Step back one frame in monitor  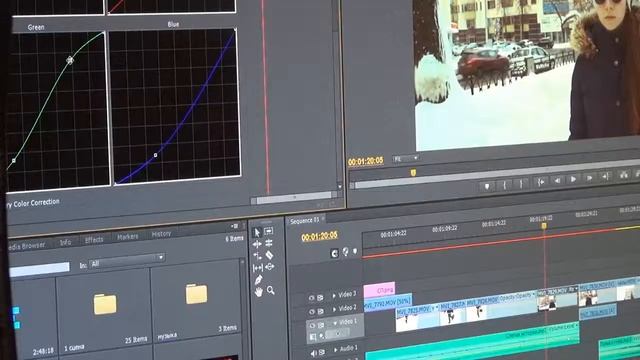[557, 180]
